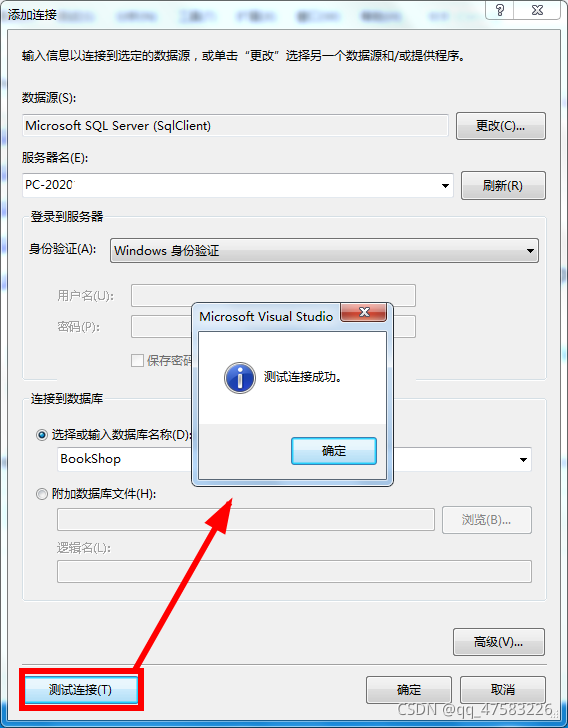Close the 添加连接 dialog window

point(537,10)
